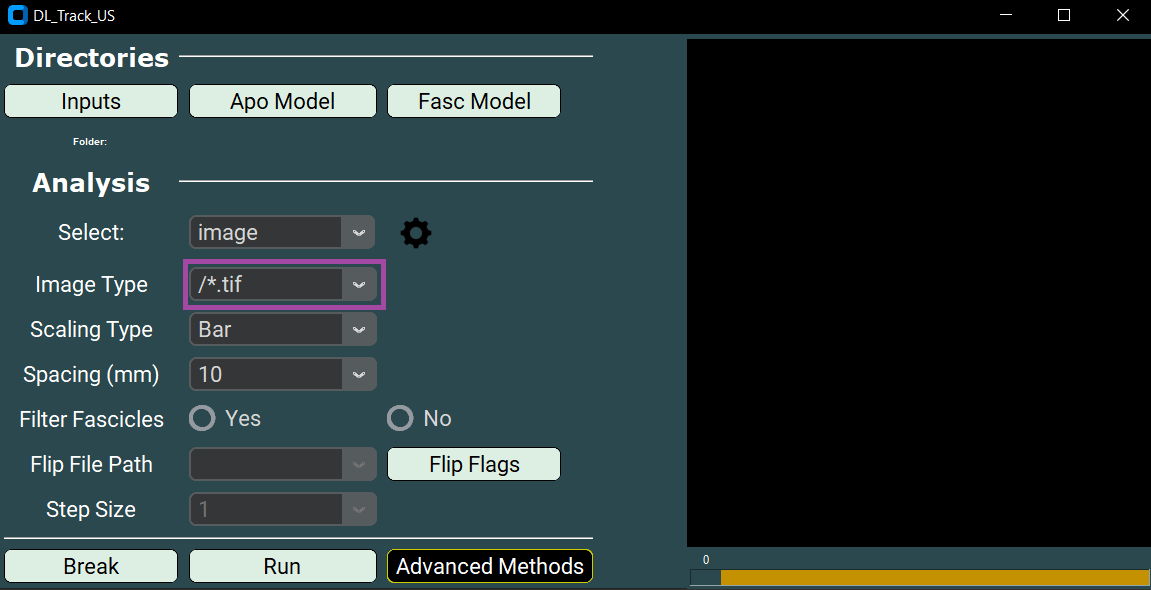Image resolution: width=1151 pixels, height=590 pixels.
Task: Click the Inputs directory button
Action: coord(91,101)
